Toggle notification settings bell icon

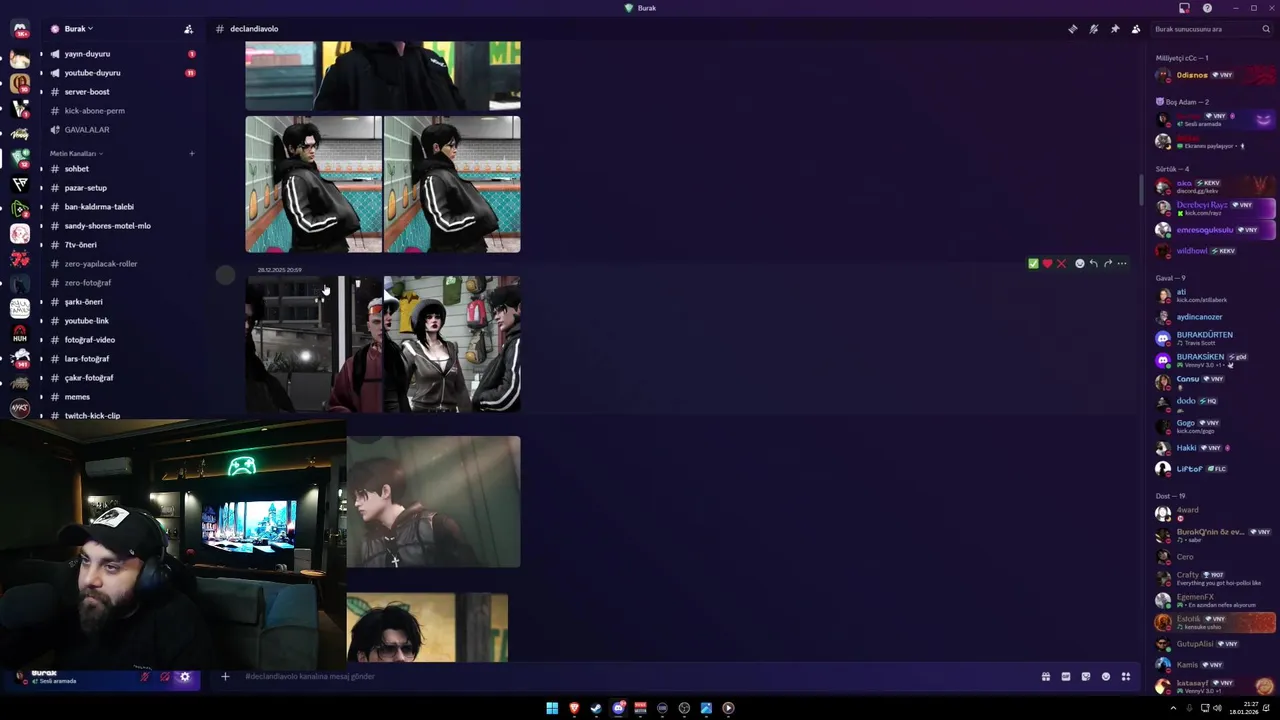click(x=1094, y=29)
